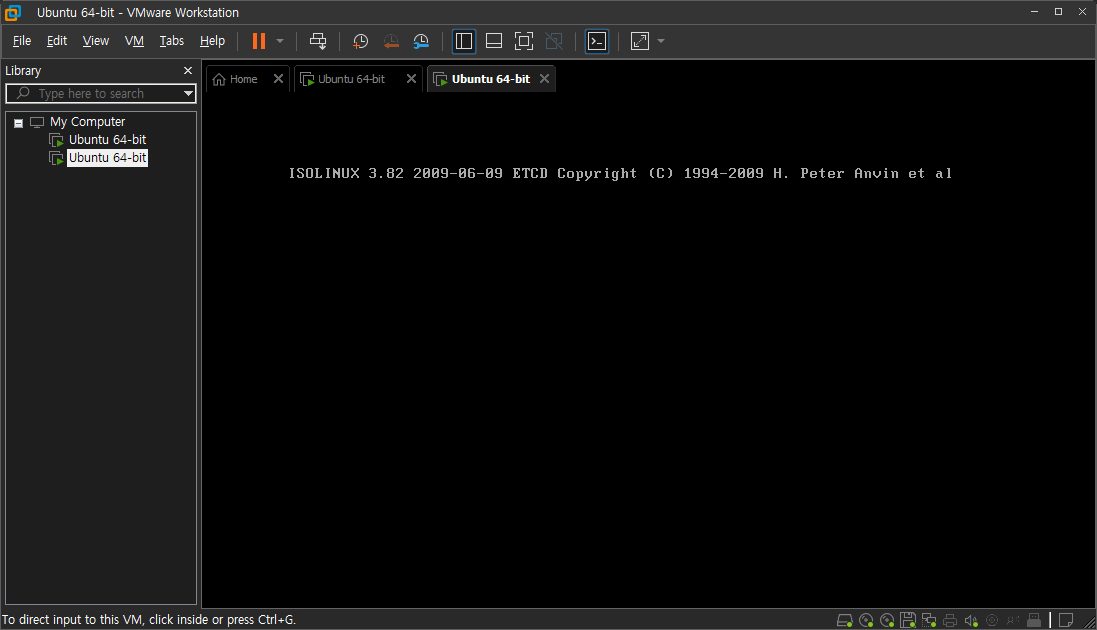Open the power options dropdown arrow
This screenshot has width=1097, height=630.
click(x=280, y=41)
